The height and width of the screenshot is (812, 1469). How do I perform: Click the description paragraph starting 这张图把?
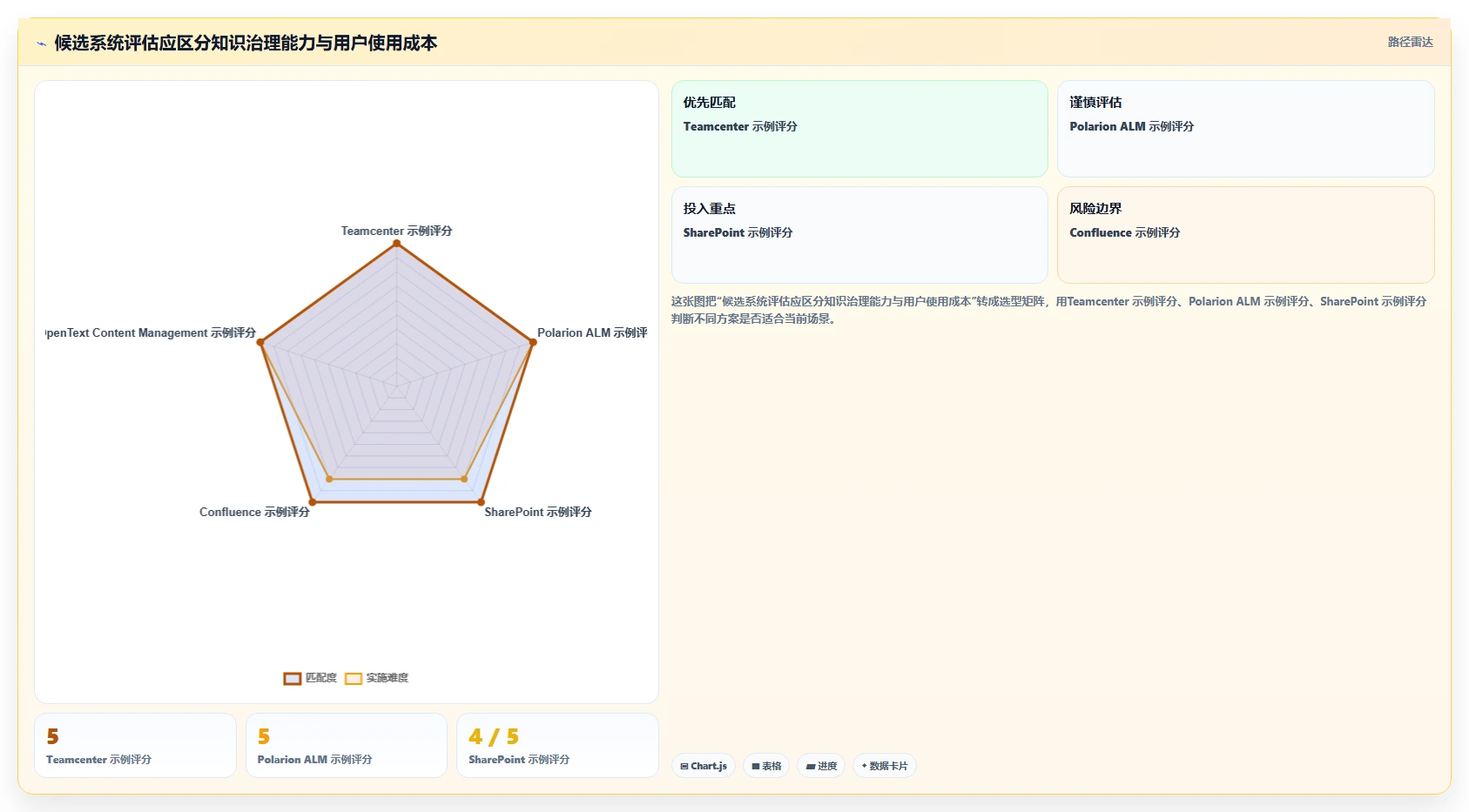(1049, 310)
